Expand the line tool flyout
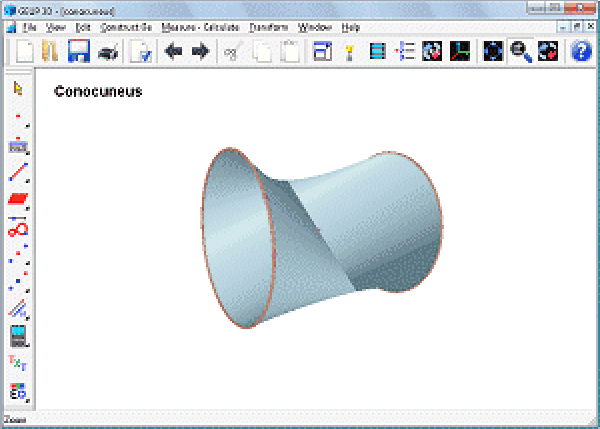This screenshot has width=600, height=429. [18, 172]
